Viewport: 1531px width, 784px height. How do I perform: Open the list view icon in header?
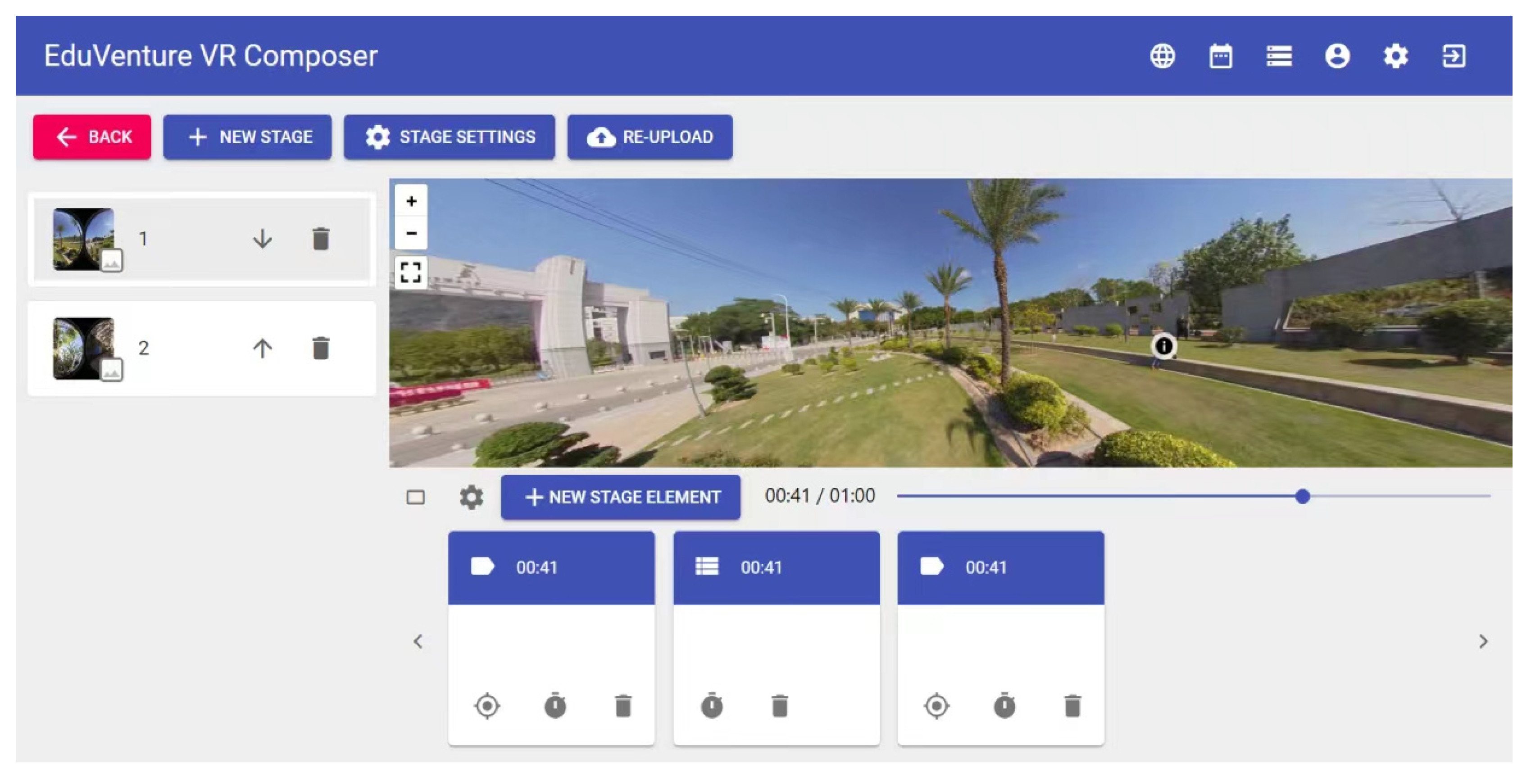pyautogui.click(x=1278, y=56)
